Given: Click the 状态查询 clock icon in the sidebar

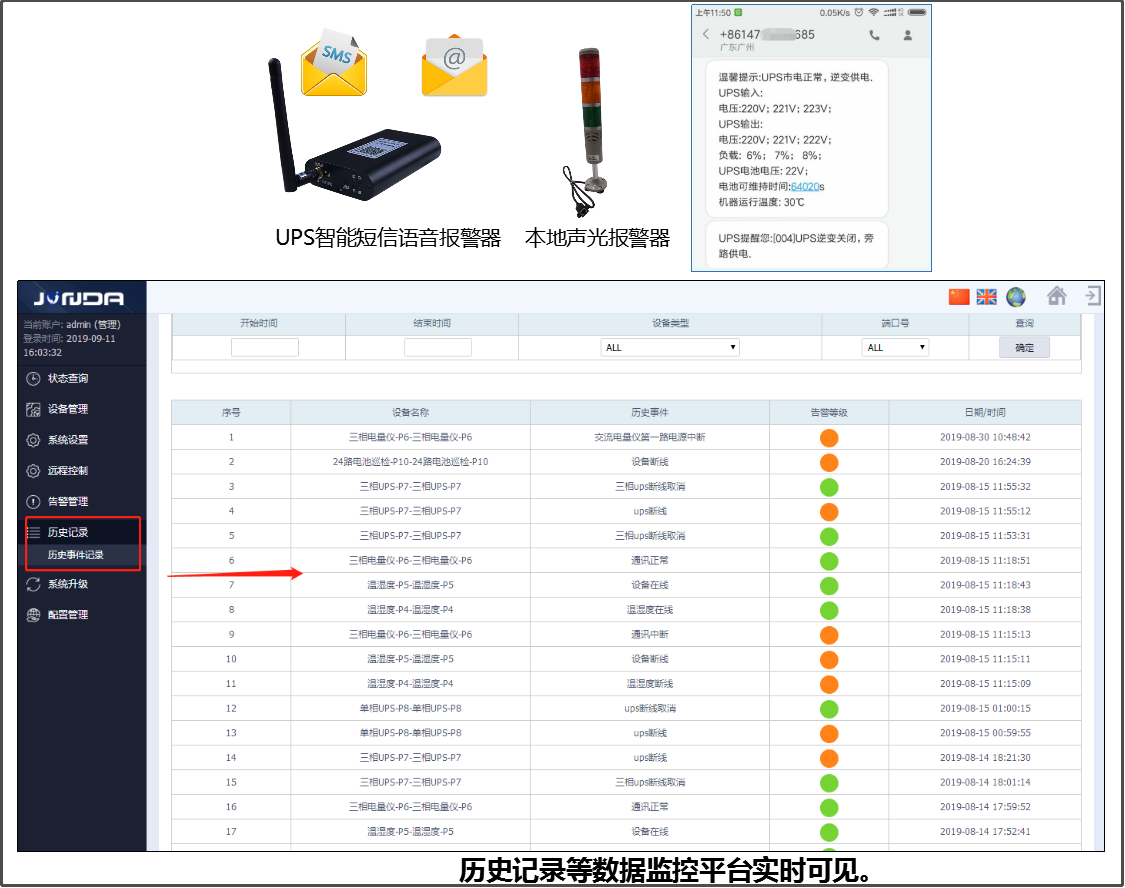Looking at the screenshot, I should pyautogui.click(x=33, y=379).
